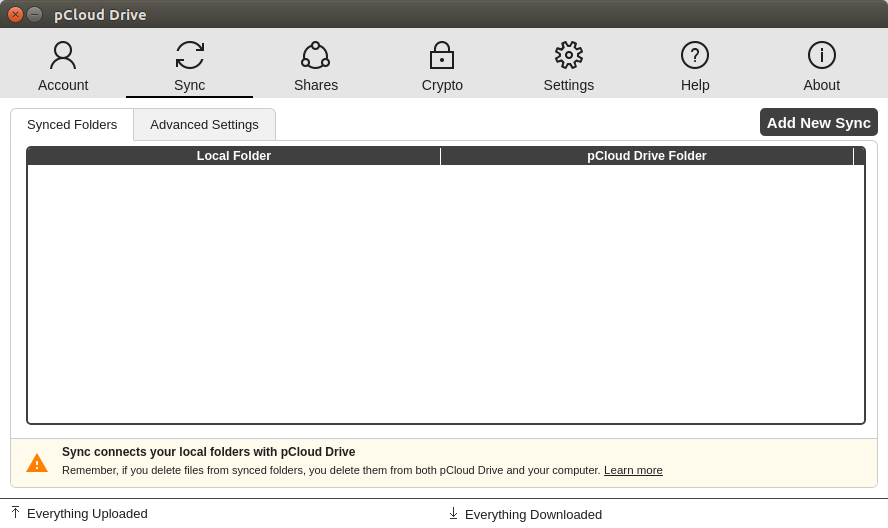888x528 pixels.
Task: Minimize the pCloud Drive window
Action: tap(34, 14)
